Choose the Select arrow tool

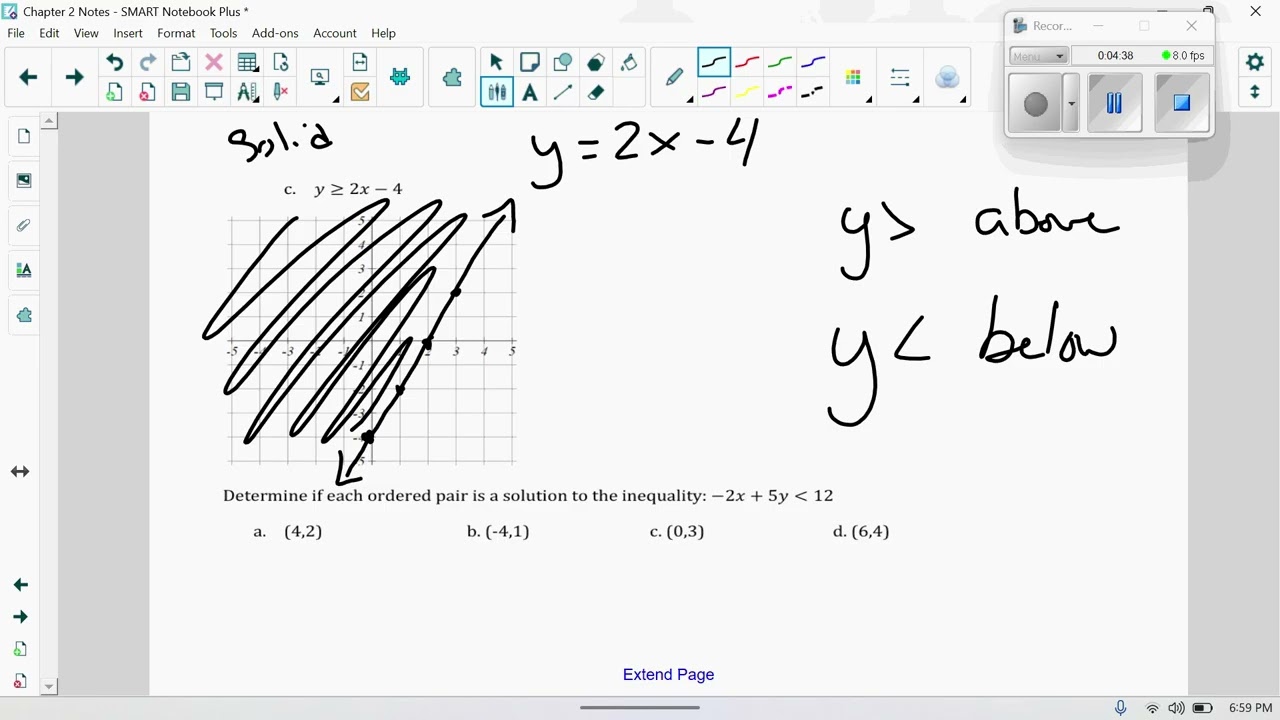pyautogui.click(x=496, y=63)
